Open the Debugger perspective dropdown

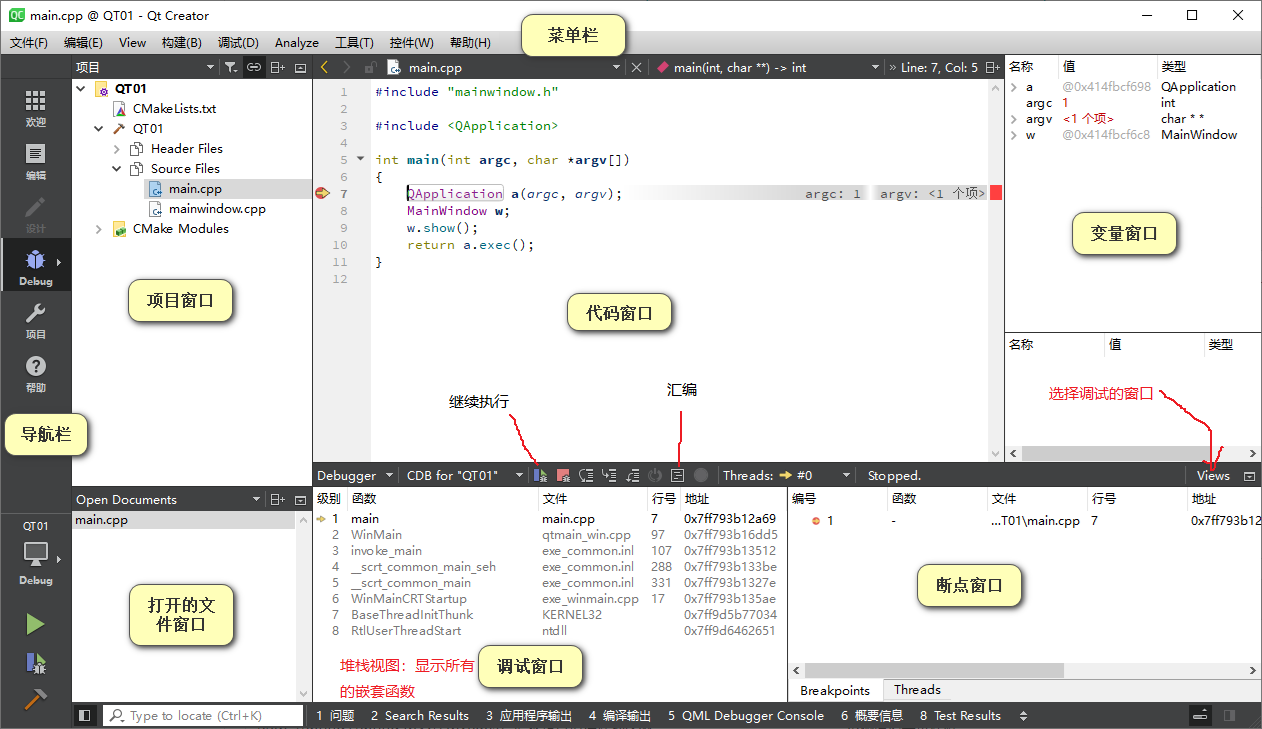tap(354, 475)
